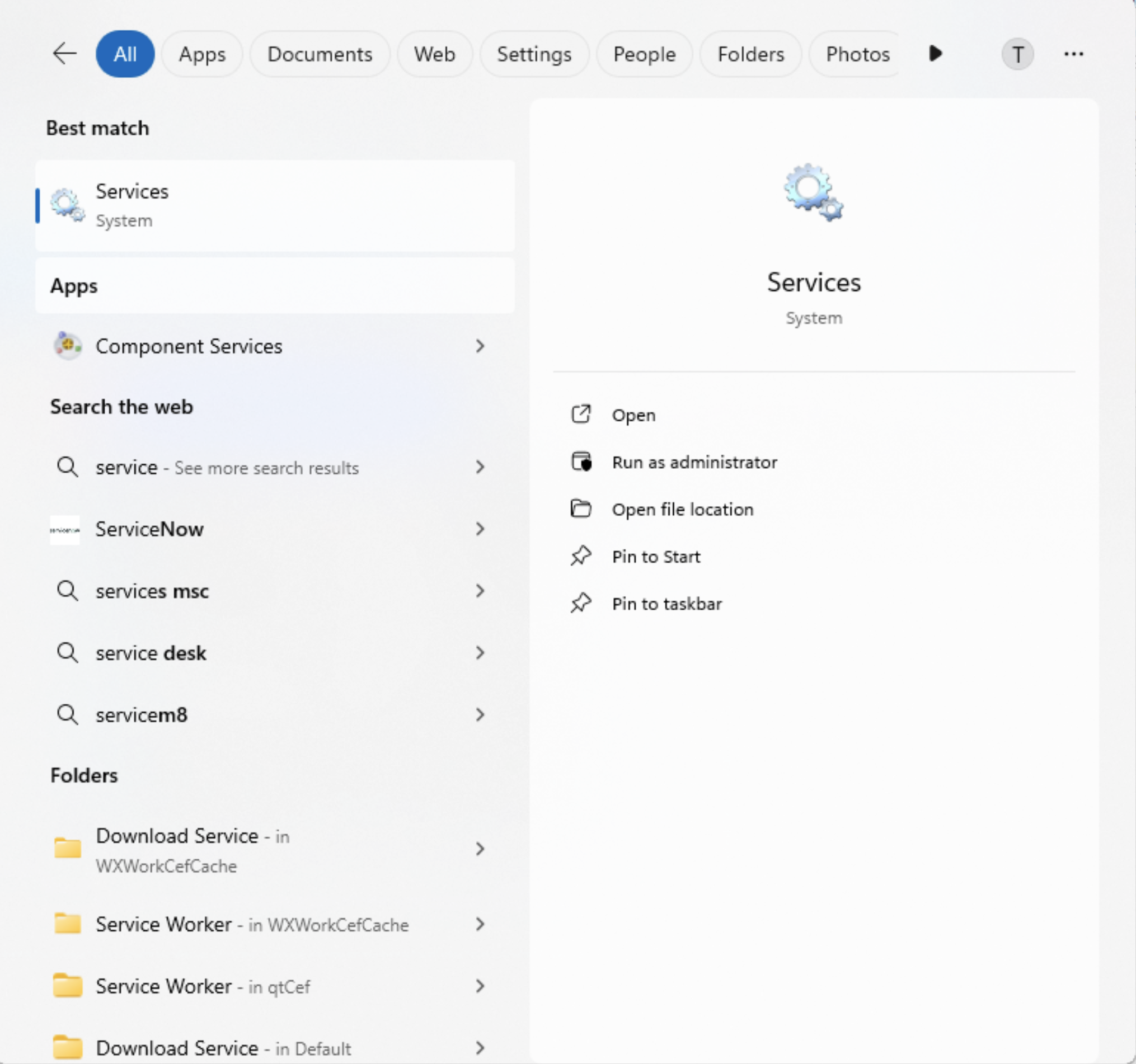The width and height of the screenshot is (1136, 1064).
Task: Click the Run as administrator shield icon
Action: [x=581, y=462]
